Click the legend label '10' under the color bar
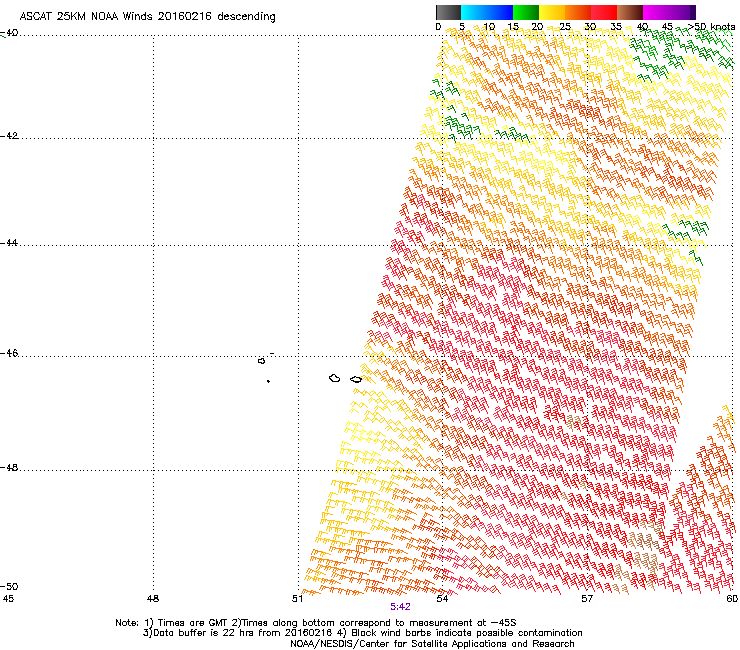 tap(489, 27)
